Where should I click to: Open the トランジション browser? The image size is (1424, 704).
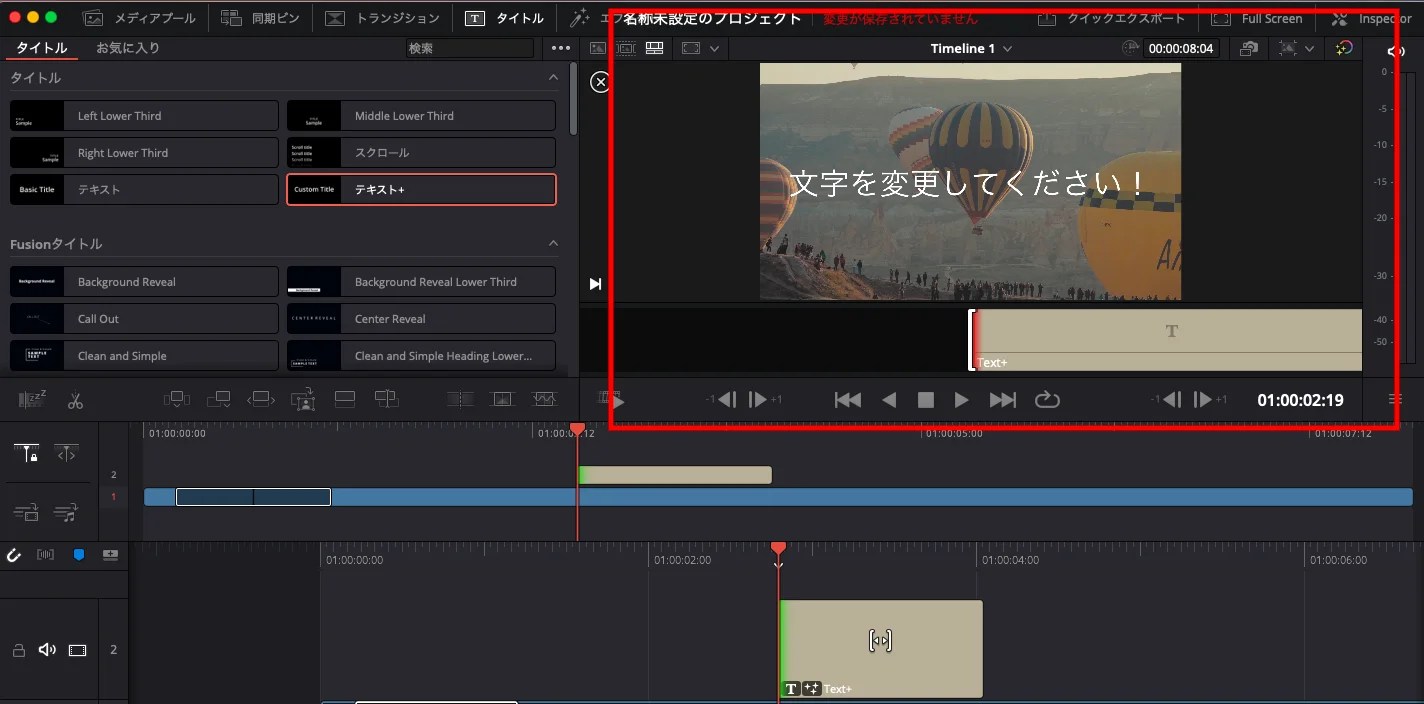[383, 18]
